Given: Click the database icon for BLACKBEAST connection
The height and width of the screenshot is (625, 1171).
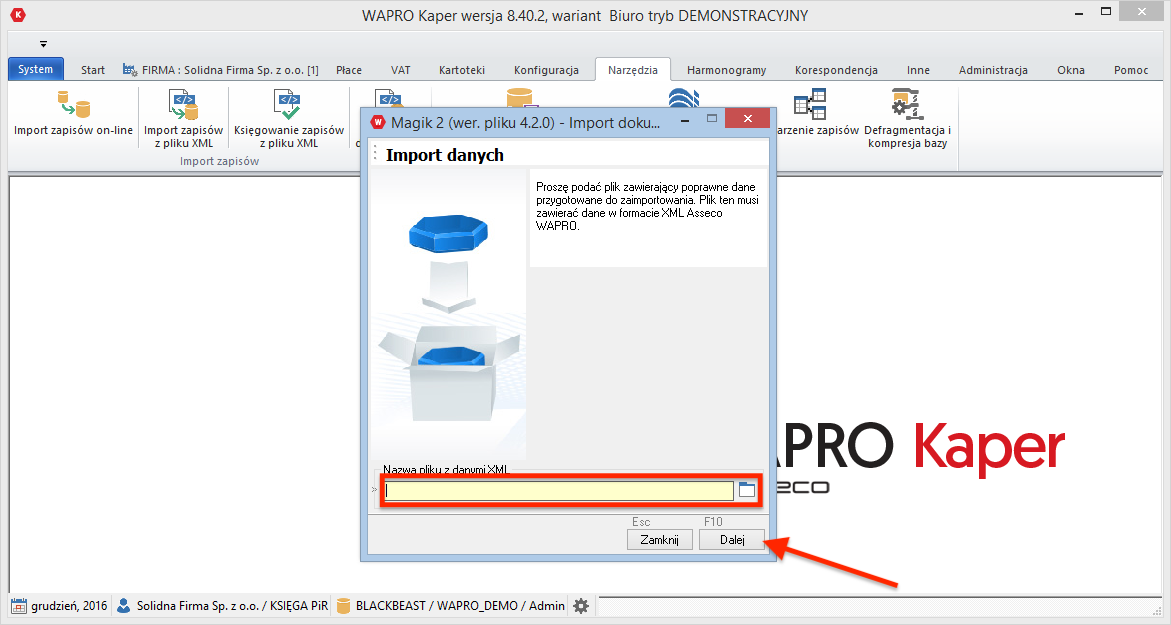Looking at the screenshot, I should pos(344,606).
